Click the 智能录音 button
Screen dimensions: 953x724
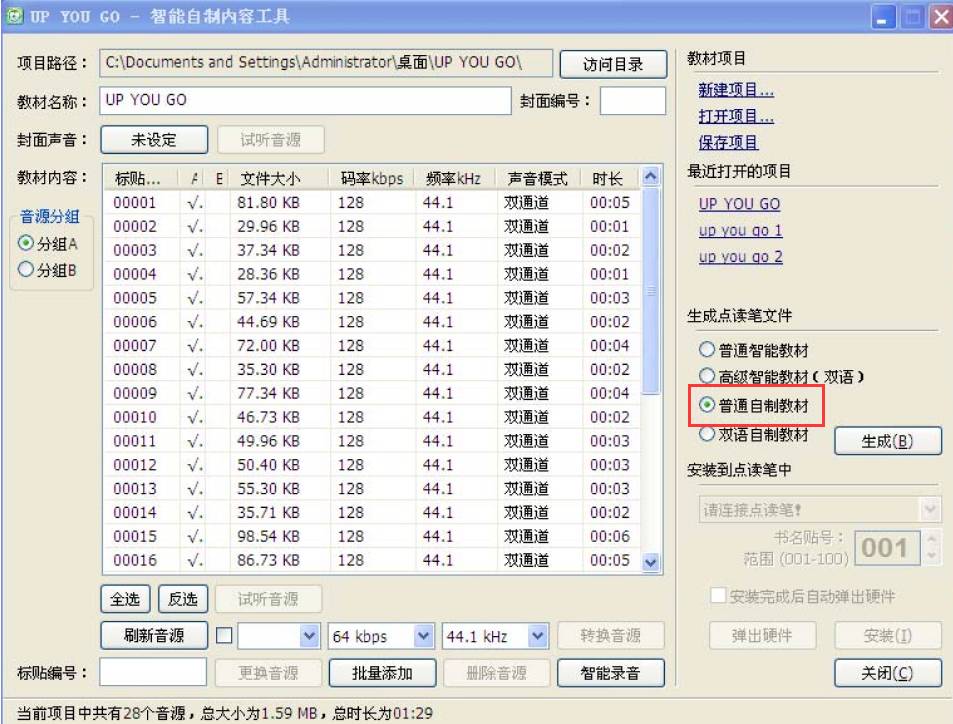pyautogui.click(x=611, y=673)
